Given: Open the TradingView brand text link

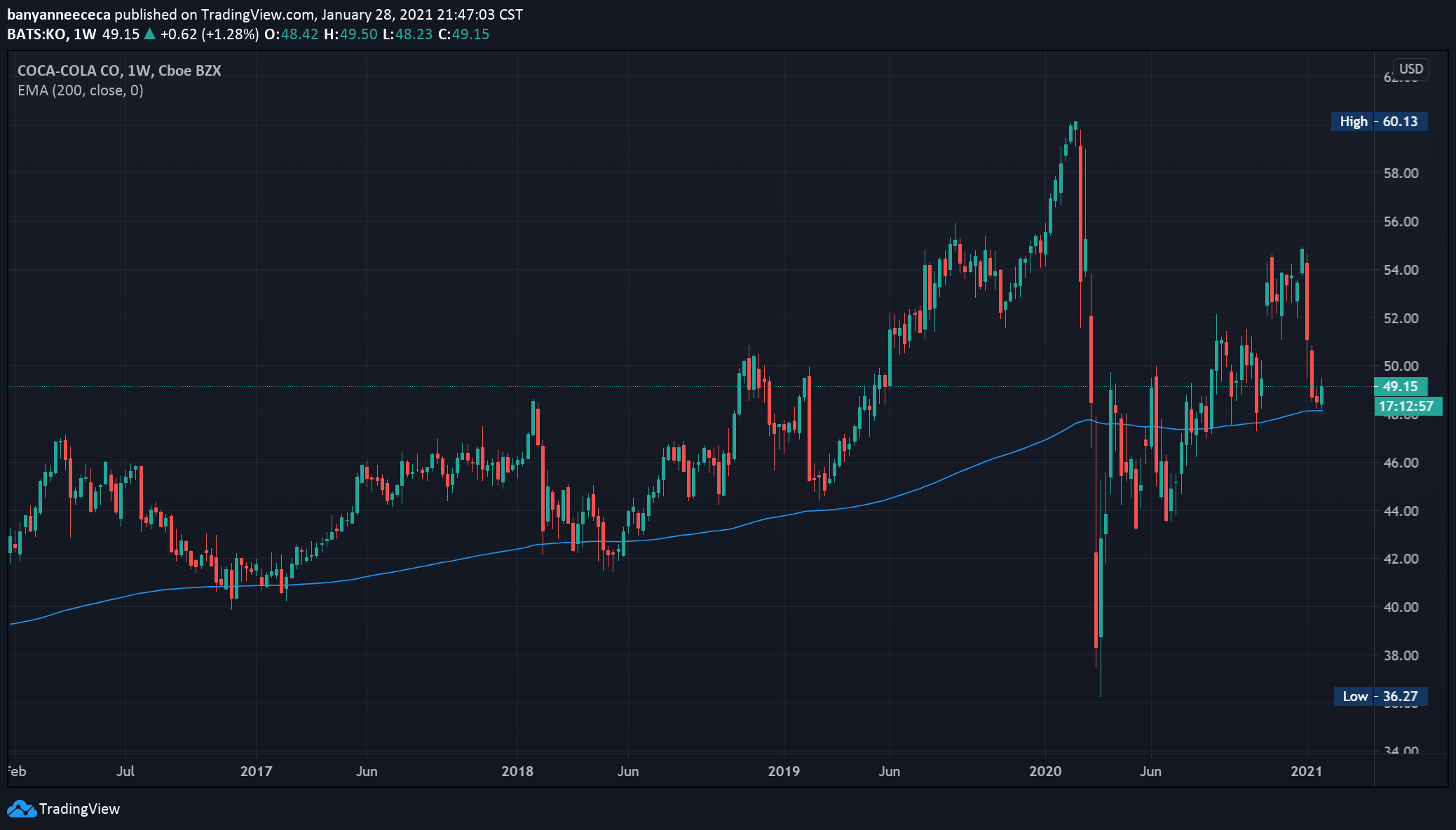Looking at the screenshot, I should 79,809.
